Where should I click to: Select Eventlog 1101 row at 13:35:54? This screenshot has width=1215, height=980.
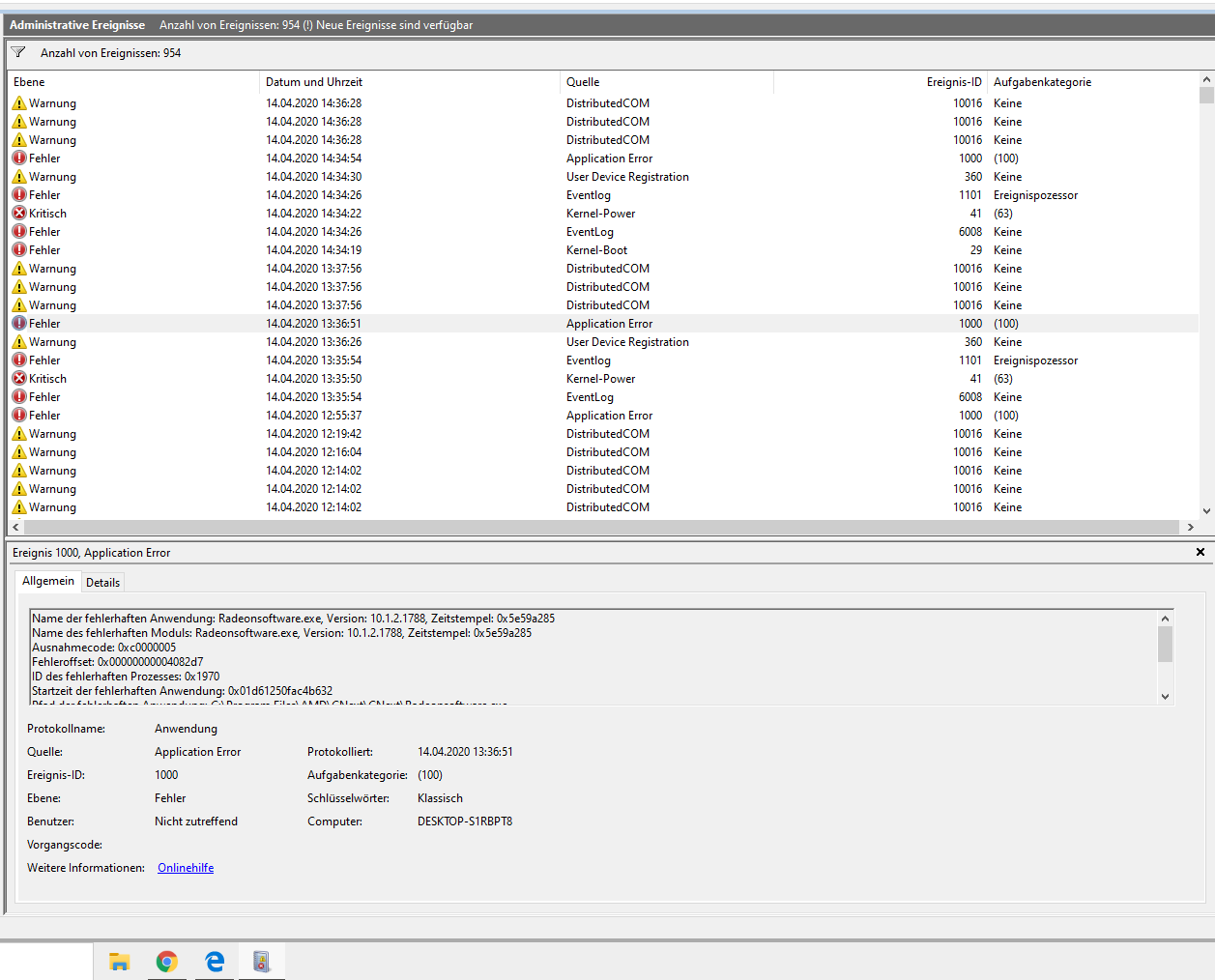[x=603, y=360]
